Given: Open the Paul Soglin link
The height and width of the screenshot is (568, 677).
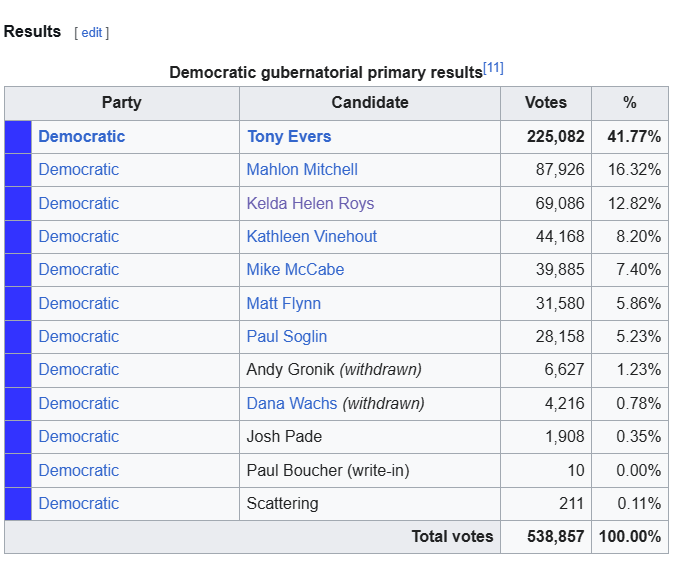Looking at the screenshot, I should click(286, 336).
